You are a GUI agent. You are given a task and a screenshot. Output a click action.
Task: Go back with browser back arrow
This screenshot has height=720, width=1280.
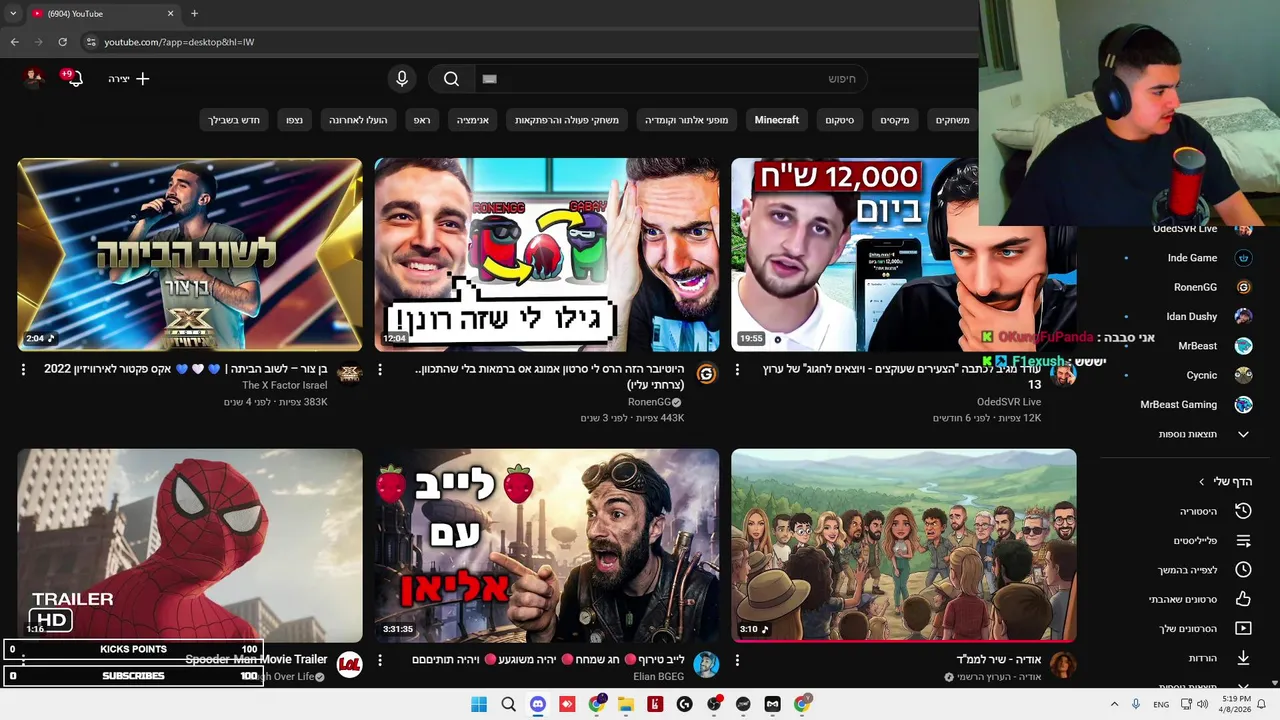click(x=14, y=42)
